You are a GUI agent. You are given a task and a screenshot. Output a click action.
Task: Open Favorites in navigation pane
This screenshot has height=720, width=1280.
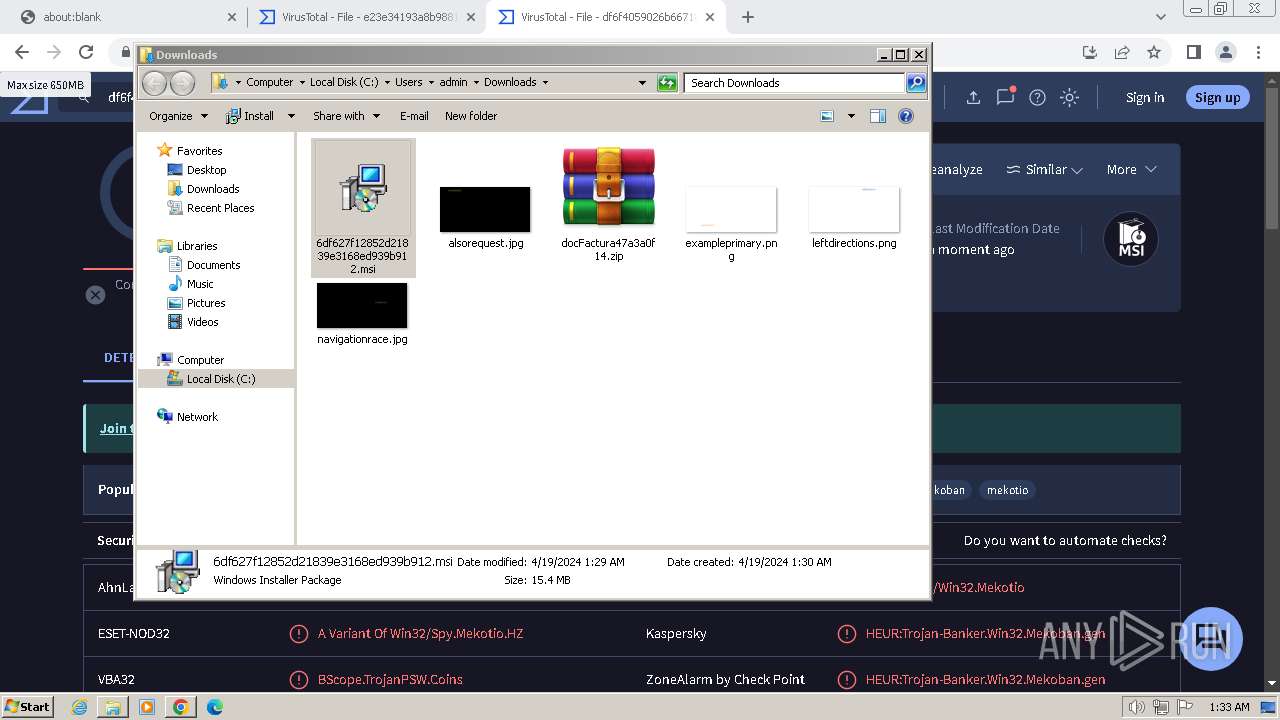pos(199,151)
